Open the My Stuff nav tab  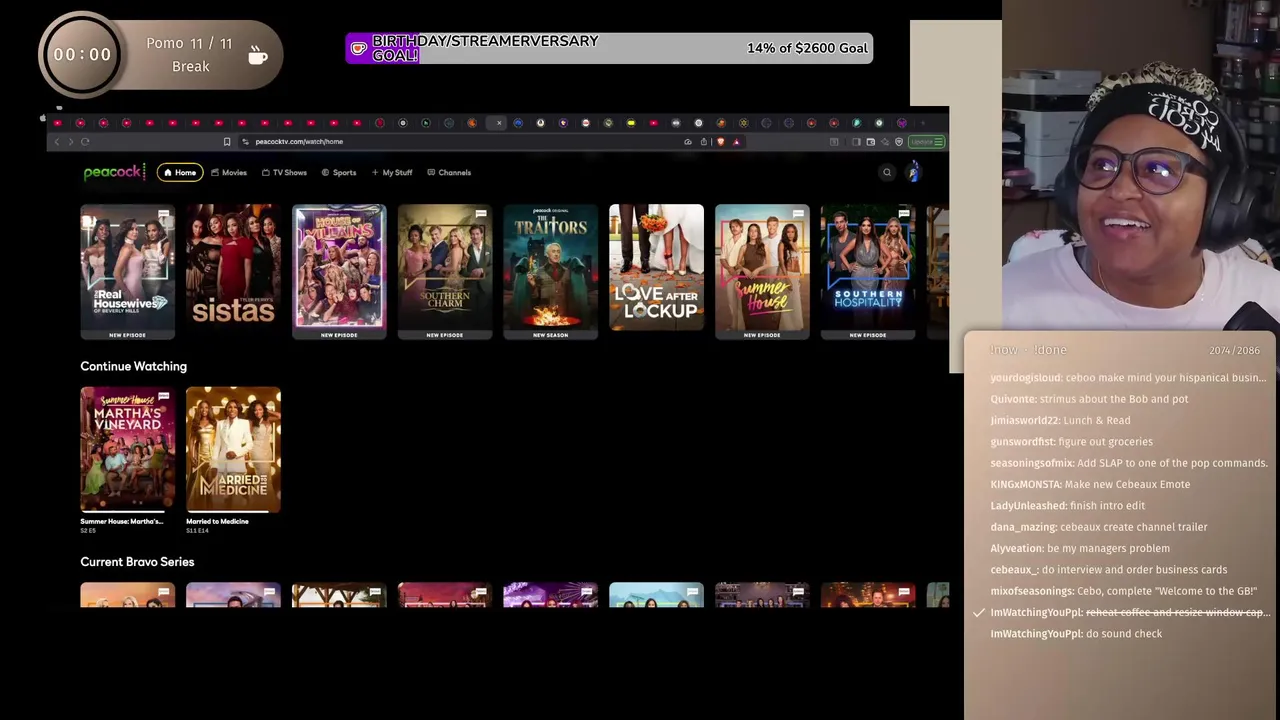392,173
